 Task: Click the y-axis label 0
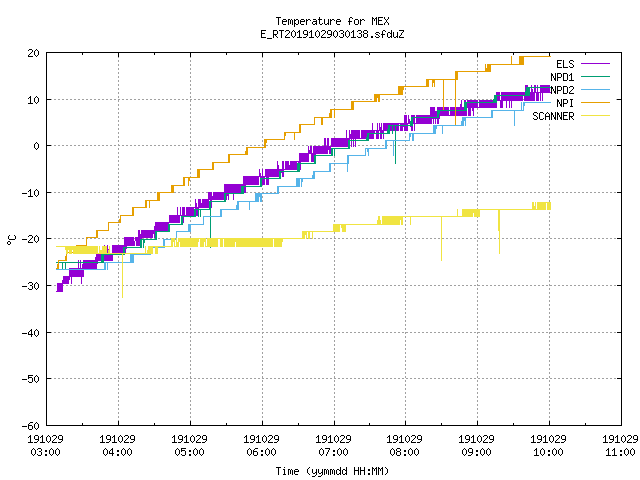click(x=37, y=146)
